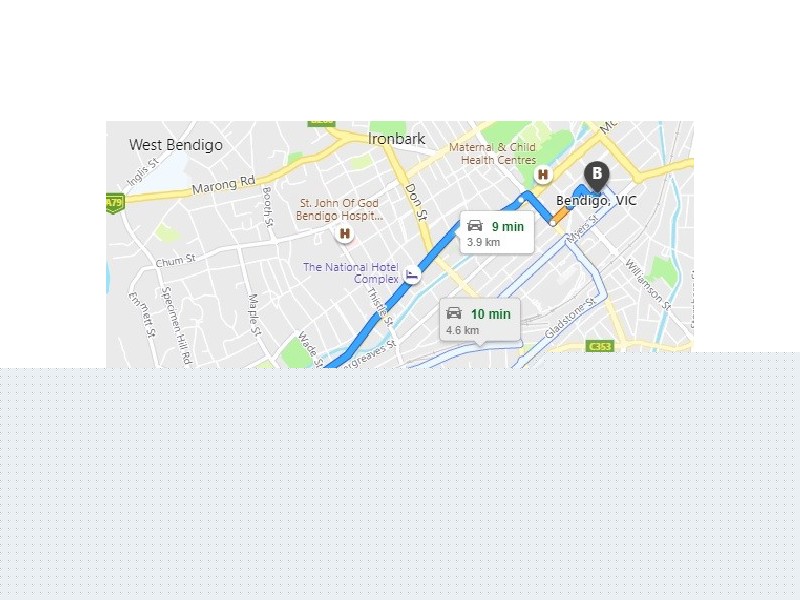Click the Gladstone St label
This screenshot has height=600, width=800.
pos(570,319)
